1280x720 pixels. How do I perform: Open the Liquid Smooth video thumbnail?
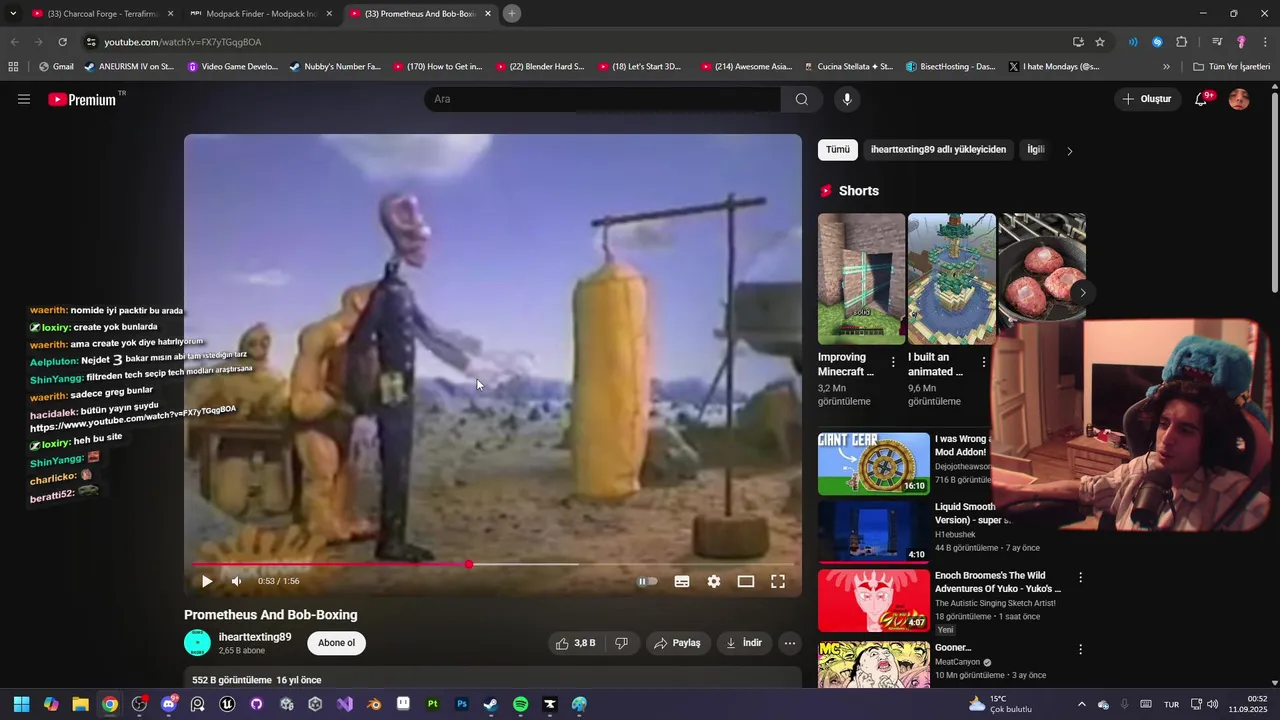874,532
